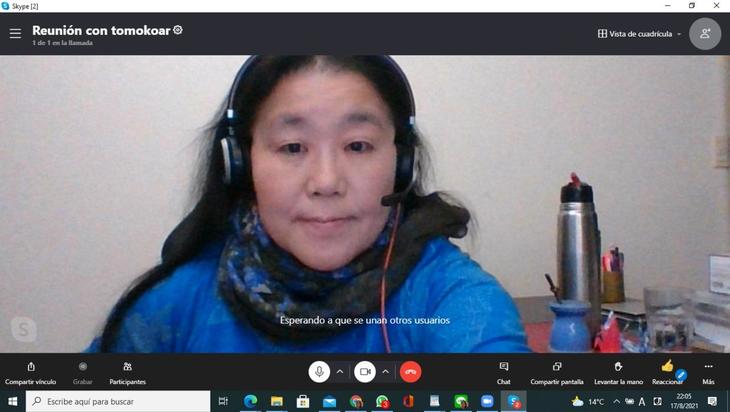Expand the Vista de cuadrícula dropdown
Viewport: 730px width, 412px height.
point(640,33)
